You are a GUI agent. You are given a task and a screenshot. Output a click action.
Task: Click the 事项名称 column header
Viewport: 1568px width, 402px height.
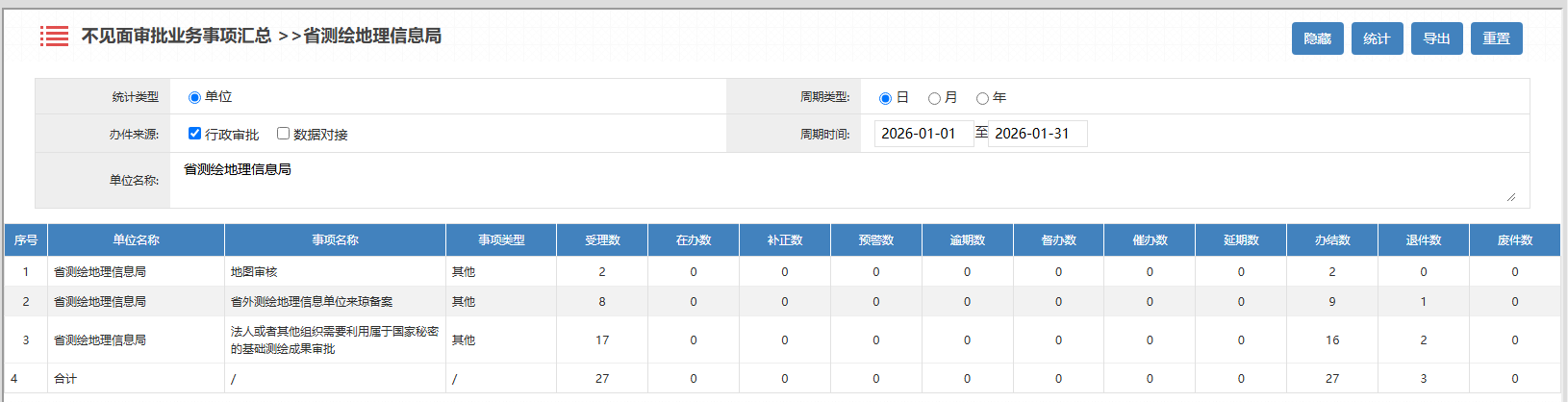pos(335,240)
